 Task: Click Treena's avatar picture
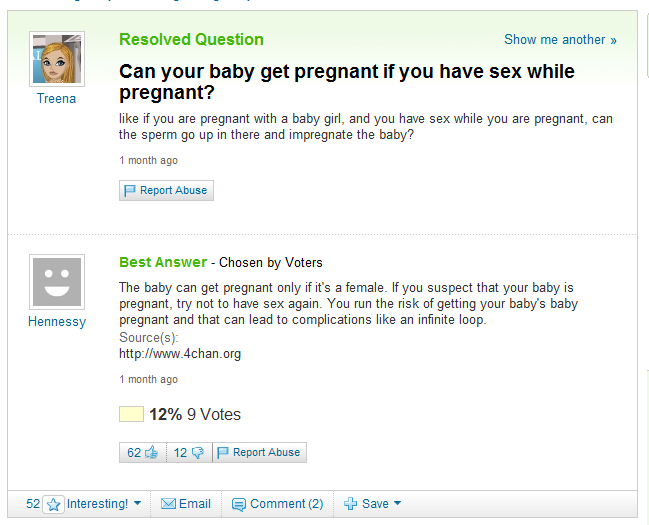pos(57,59)
